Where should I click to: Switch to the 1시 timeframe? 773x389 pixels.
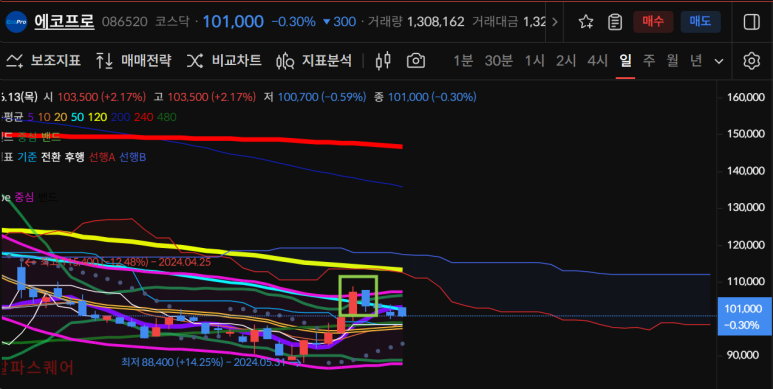(x=534, y=61)
